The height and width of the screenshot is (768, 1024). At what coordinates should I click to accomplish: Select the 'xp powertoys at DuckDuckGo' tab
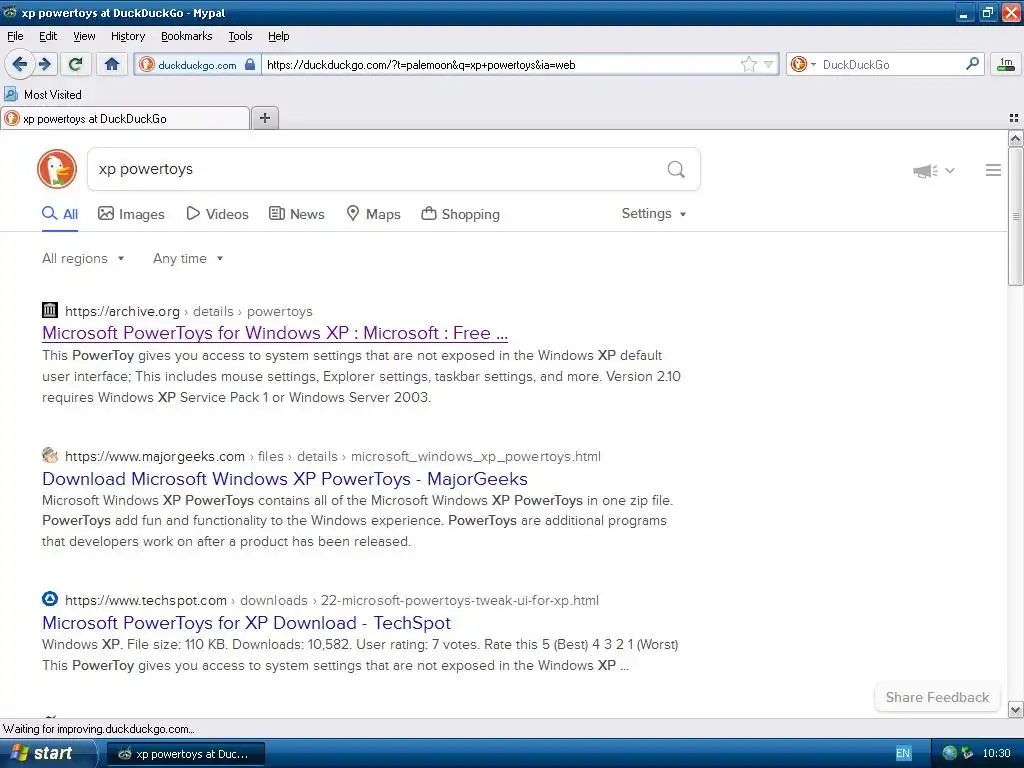[x=125, y=118]
